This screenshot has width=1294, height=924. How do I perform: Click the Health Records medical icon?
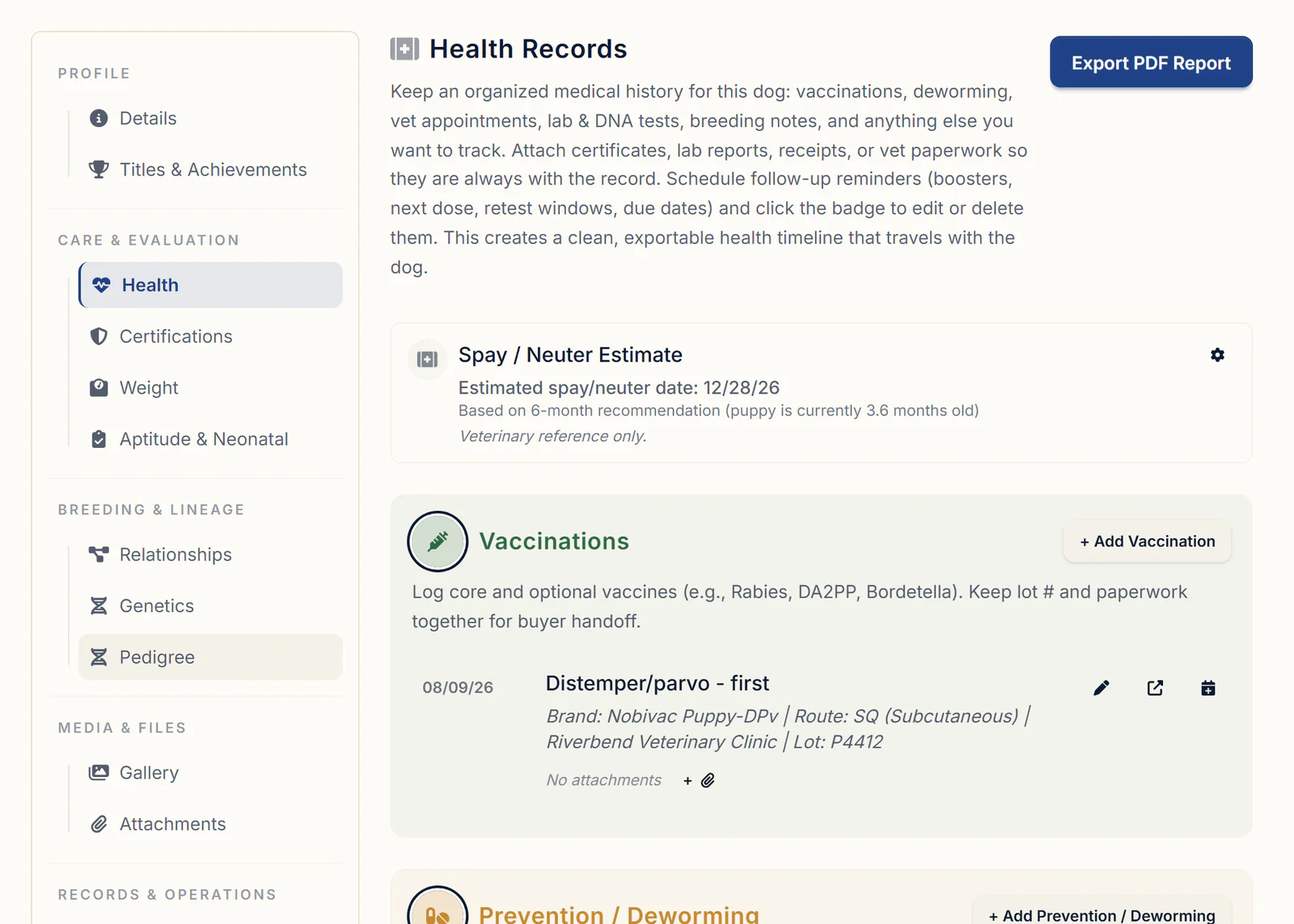pyautogui.click(x=404, y=49)
